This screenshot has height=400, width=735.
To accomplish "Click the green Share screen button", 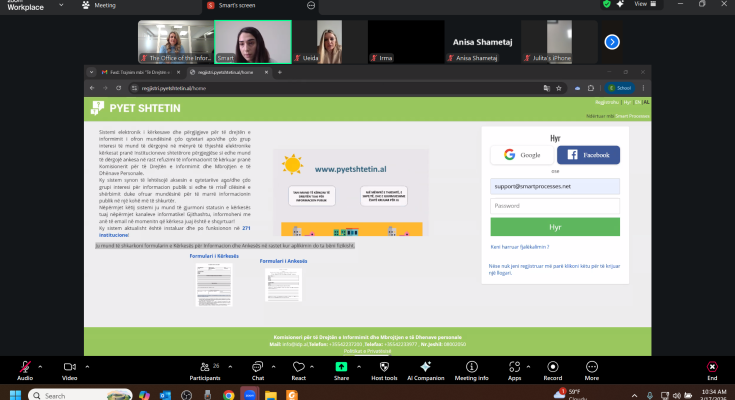I will pyautogui.click(x=341, y=367).
